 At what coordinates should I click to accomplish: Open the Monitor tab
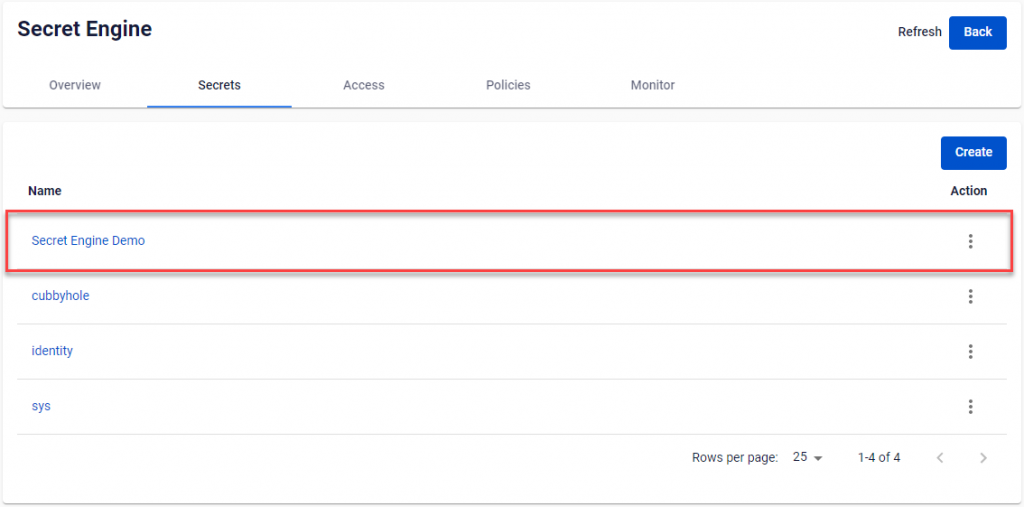(x=653, y=85)
